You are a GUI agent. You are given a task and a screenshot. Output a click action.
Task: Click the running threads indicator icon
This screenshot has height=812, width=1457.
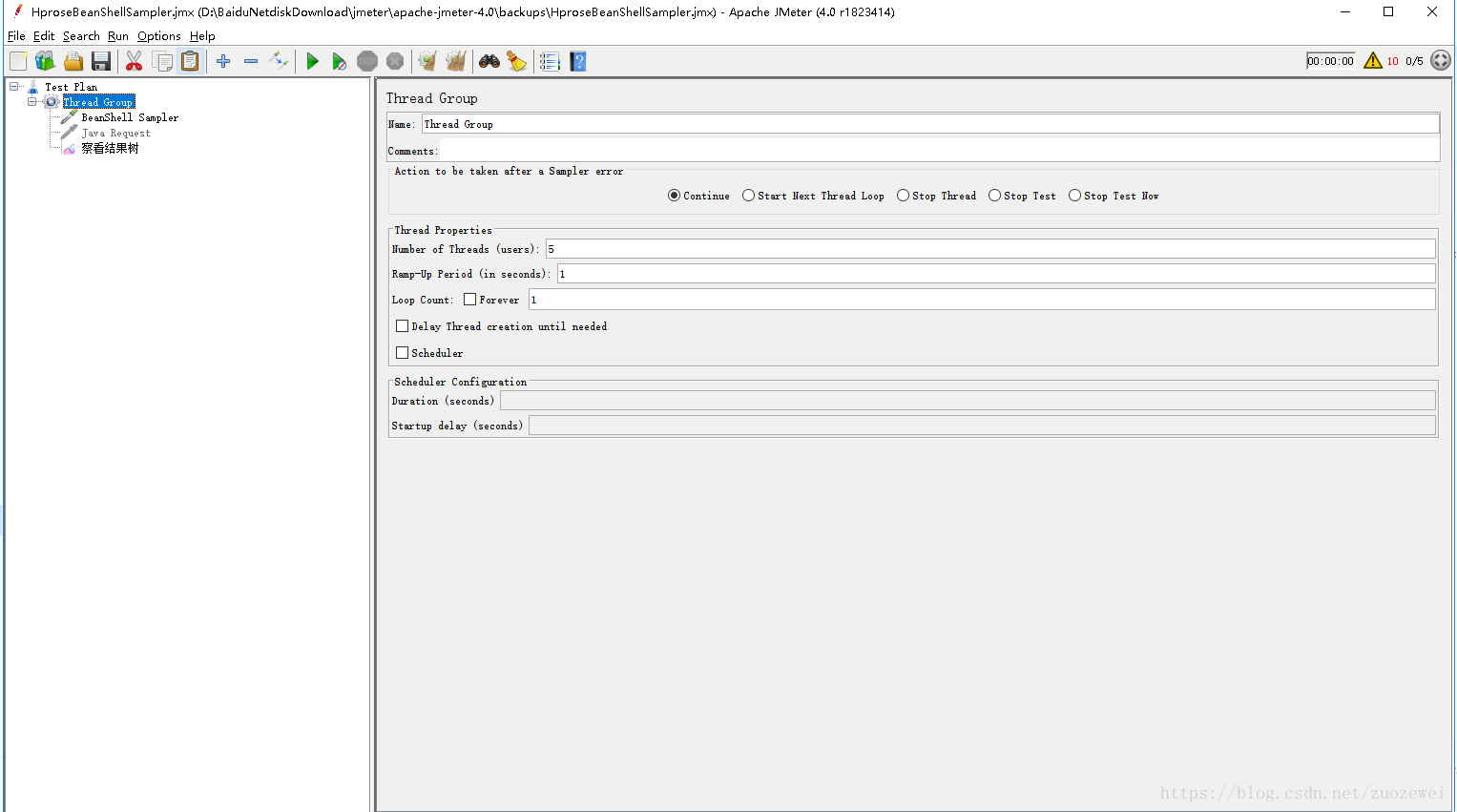click(x=1441, y=60)
